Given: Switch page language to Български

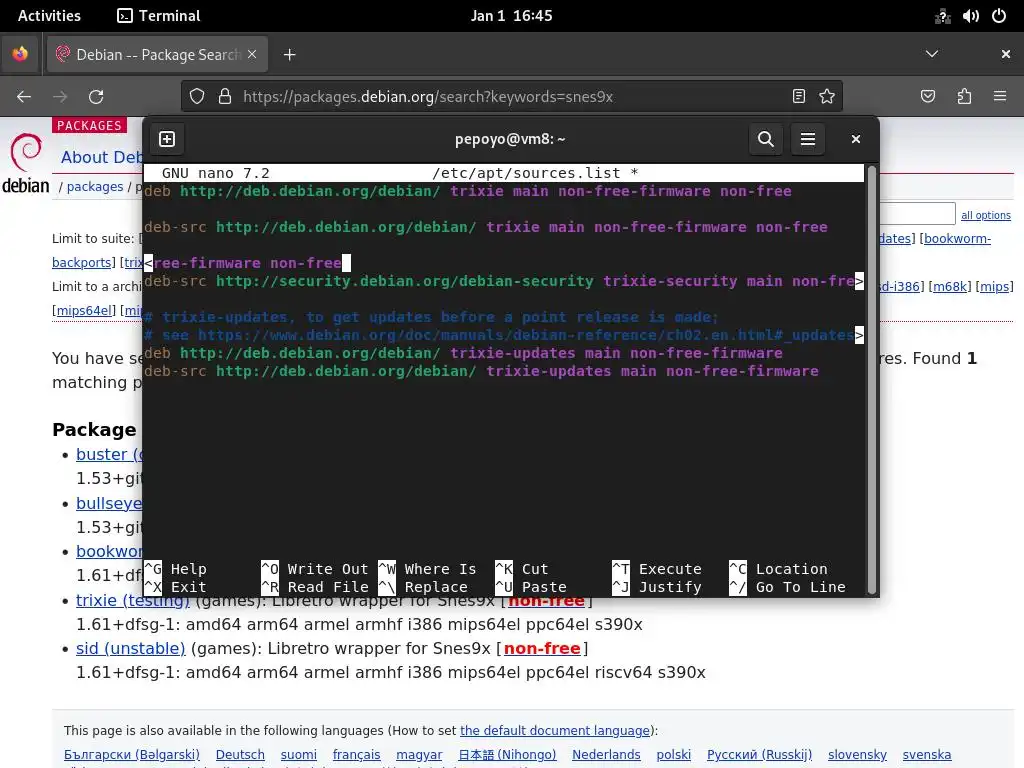Looking at the screenshot, I should 132,755.
